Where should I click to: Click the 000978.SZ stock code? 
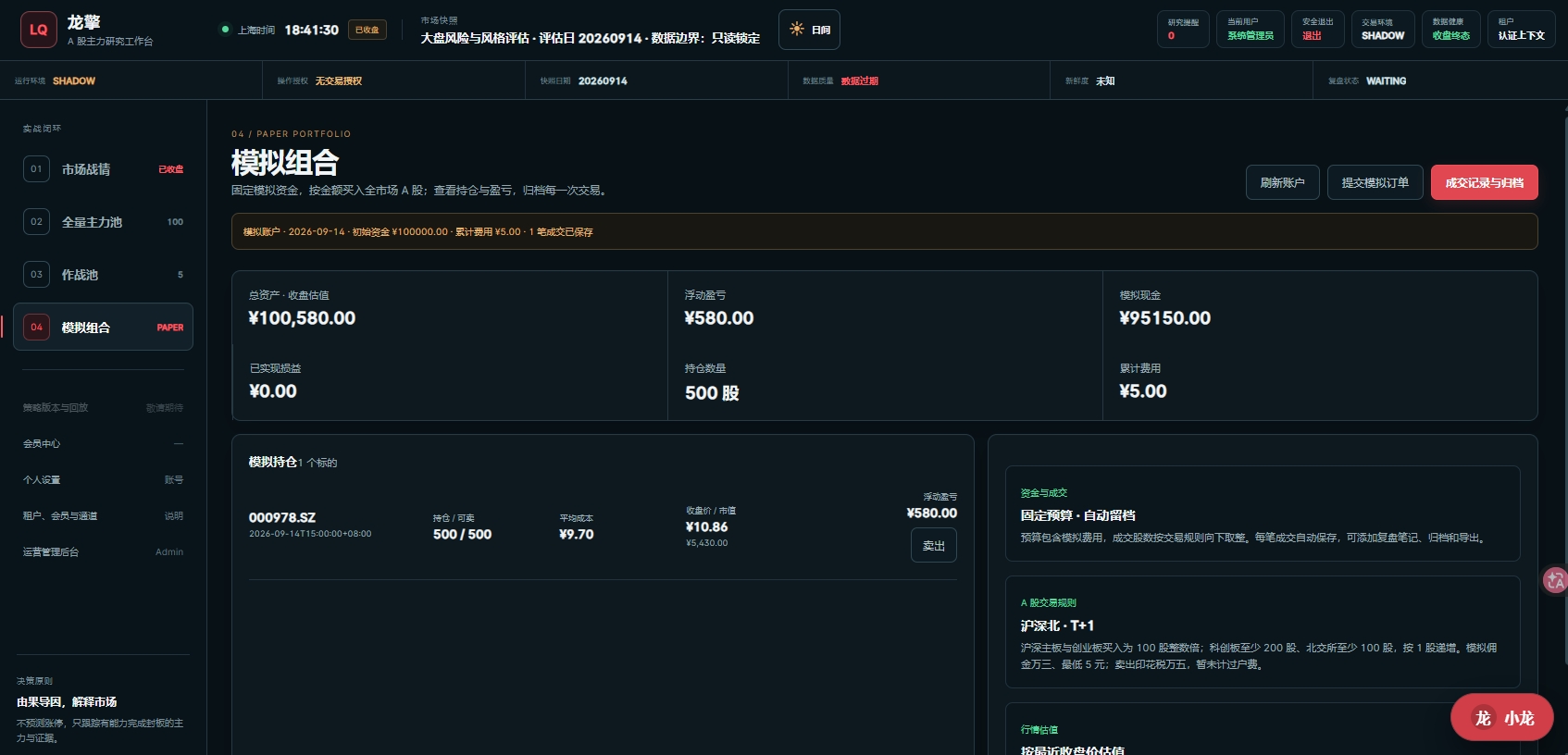282,517
